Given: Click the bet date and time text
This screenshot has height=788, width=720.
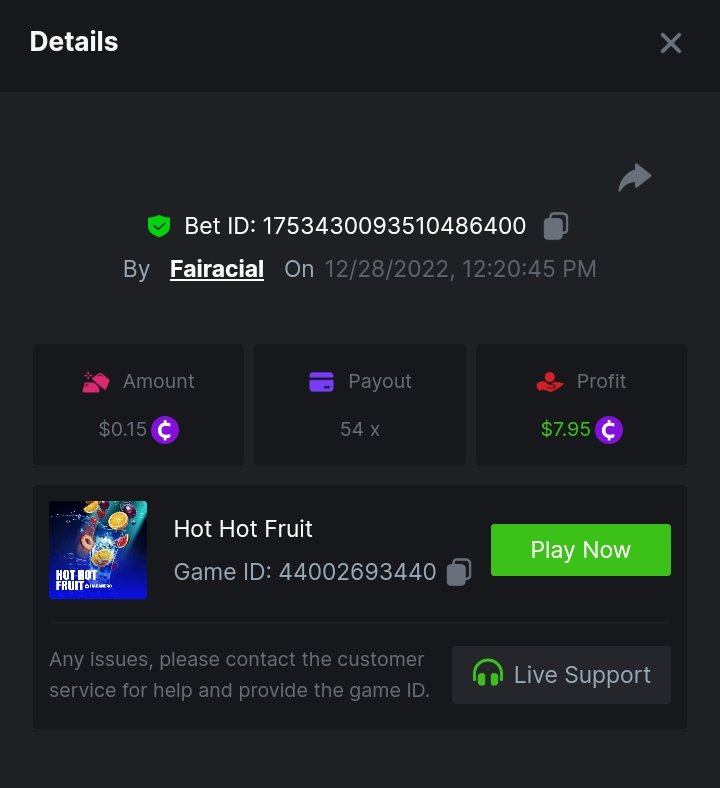Looking at the screenshot, I should (460, 269).
